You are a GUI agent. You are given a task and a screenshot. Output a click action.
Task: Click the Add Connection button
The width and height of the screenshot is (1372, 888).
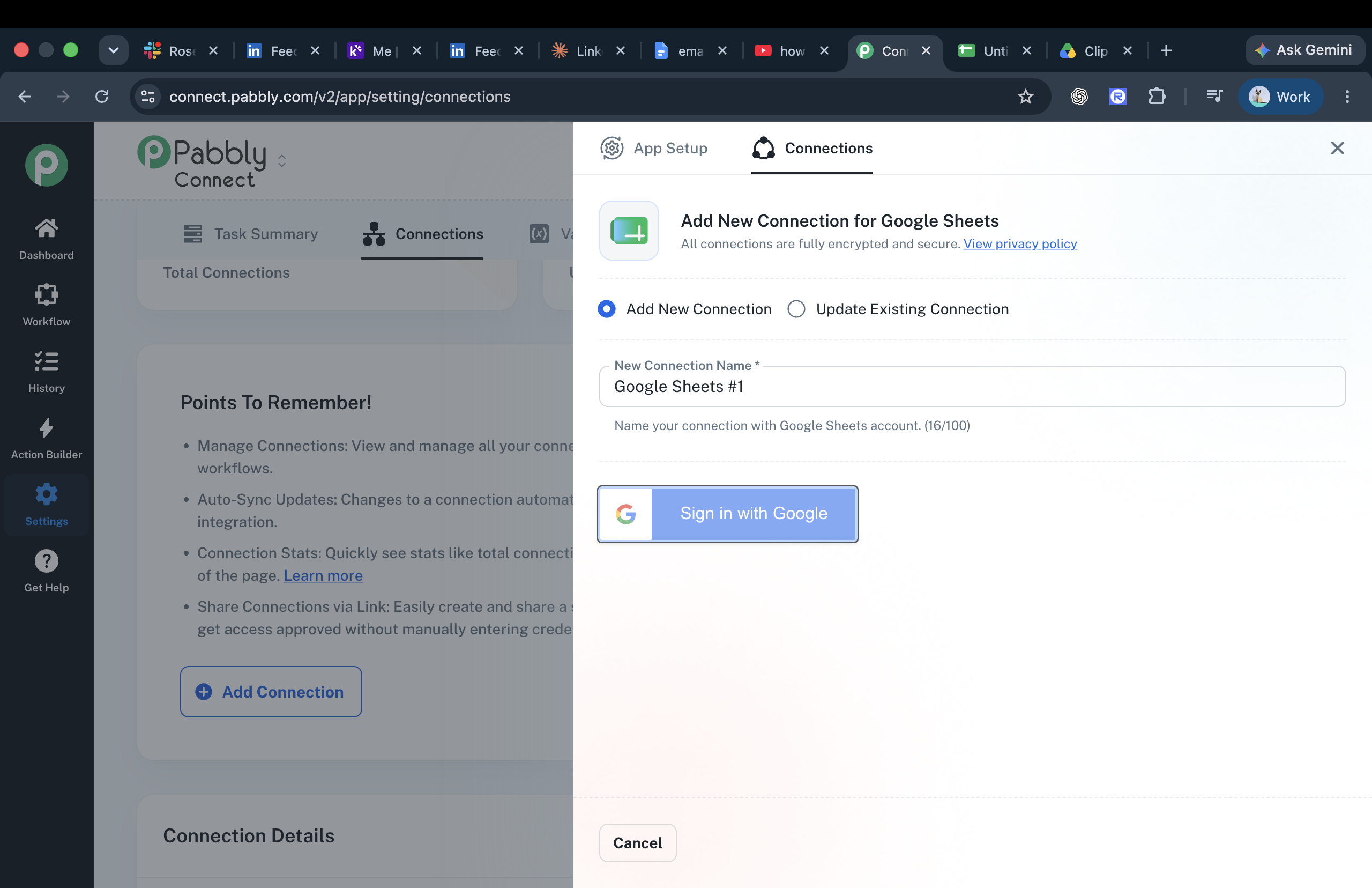(271, 691)
